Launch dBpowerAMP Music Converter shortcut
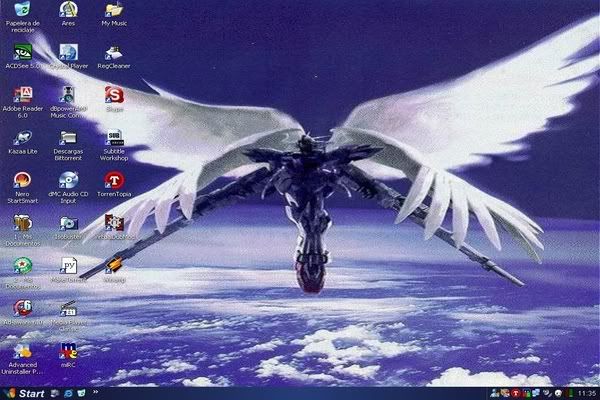Viewport: 600px width, 400px height. tap(68, 102)
